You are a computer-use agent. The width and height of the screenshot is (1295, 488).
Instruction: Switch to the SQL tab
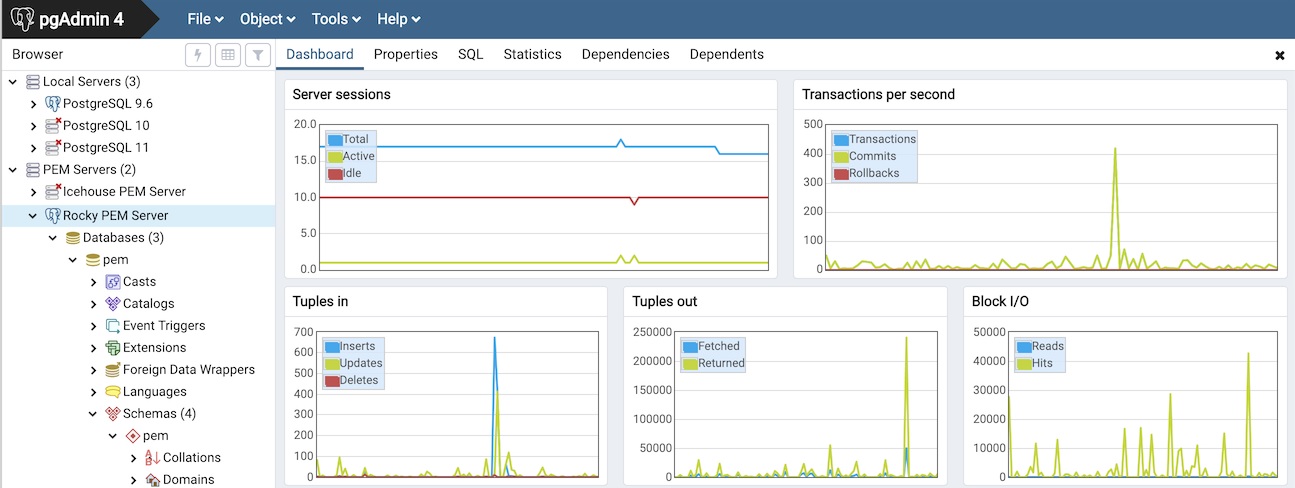click(x=471, y=55)
